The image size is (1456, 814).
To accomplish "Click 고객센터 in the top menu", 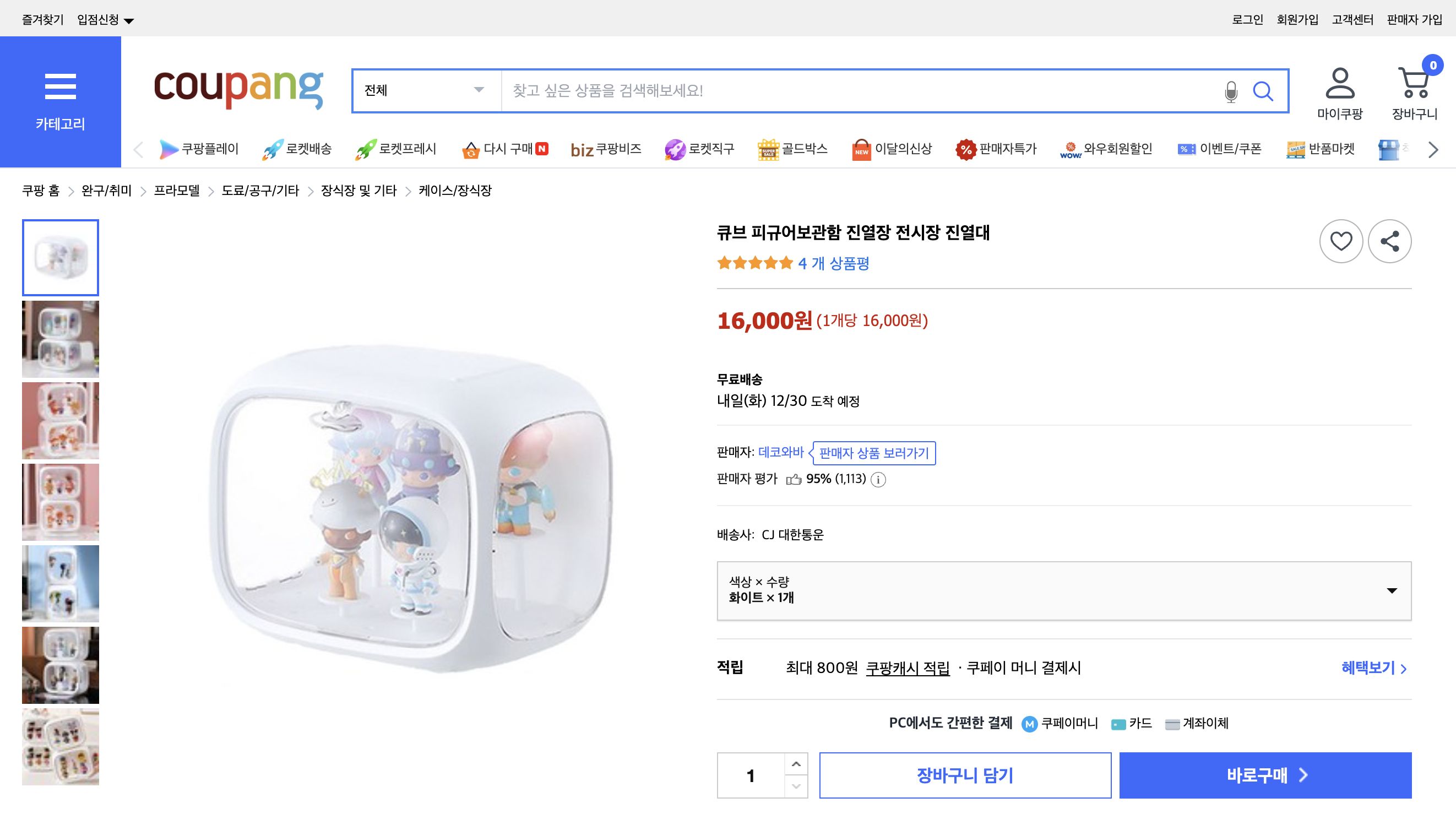I will (1352, 20).
